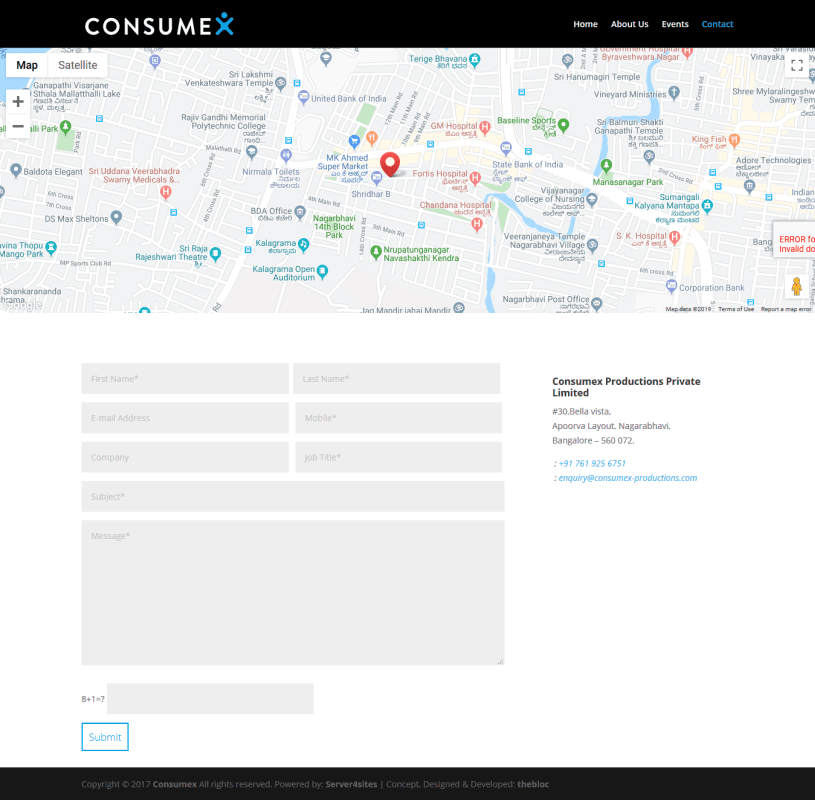
Task: Click the Sumangali Kalyana Mantapa marker
Action: pos(707,206)
